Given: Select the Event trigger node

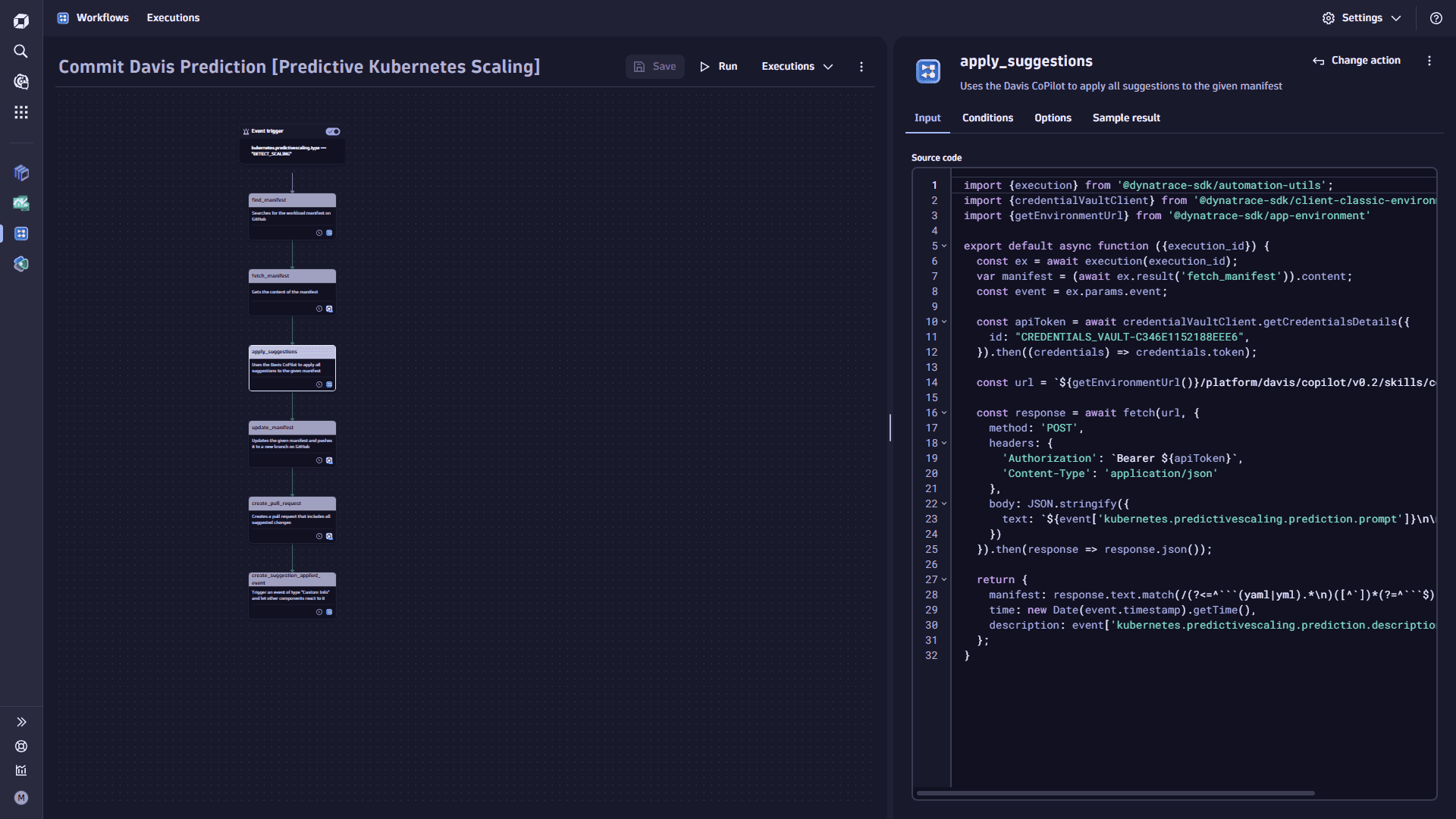Looking at the screenshot, I should click(x=292, y=144).
